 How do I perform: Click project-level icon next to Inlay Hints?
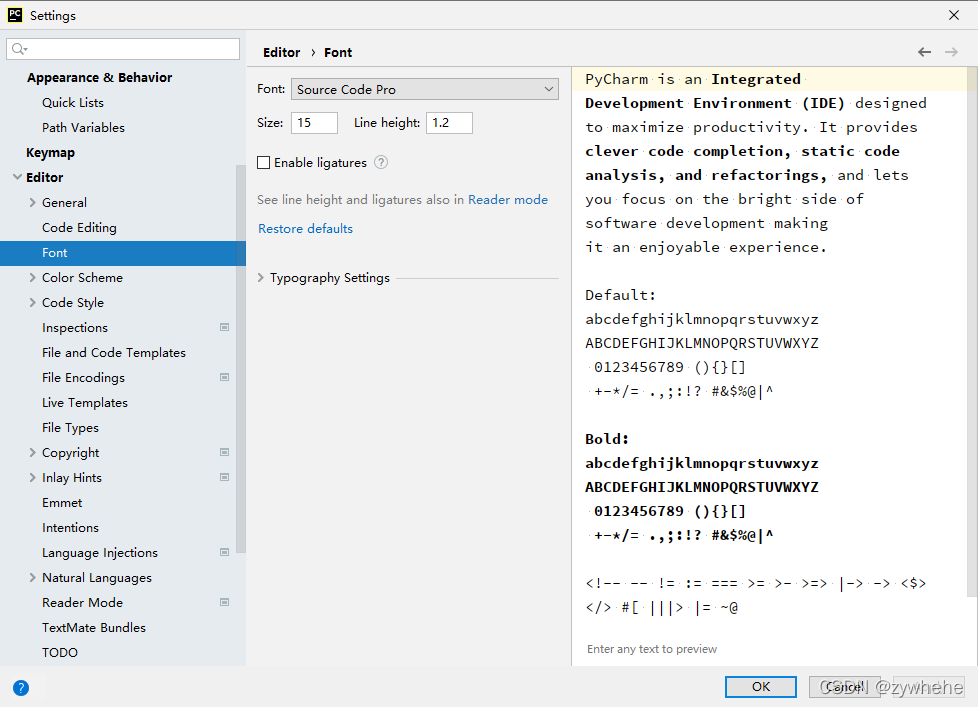tap(225, 477)
